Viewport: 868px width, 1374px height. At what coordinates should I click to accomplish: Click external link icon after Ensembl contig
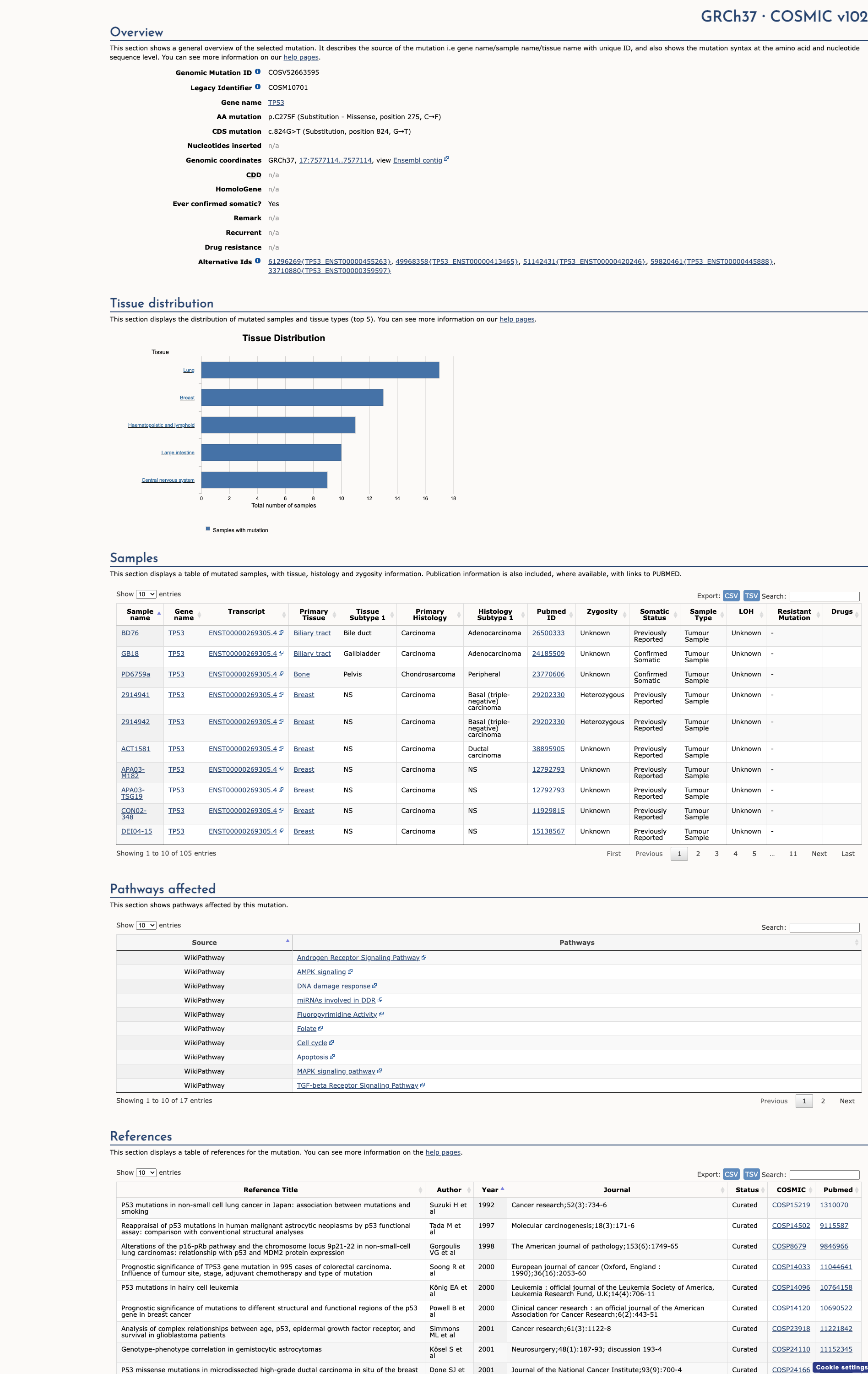pyautogui.click(x=446, y=159)
